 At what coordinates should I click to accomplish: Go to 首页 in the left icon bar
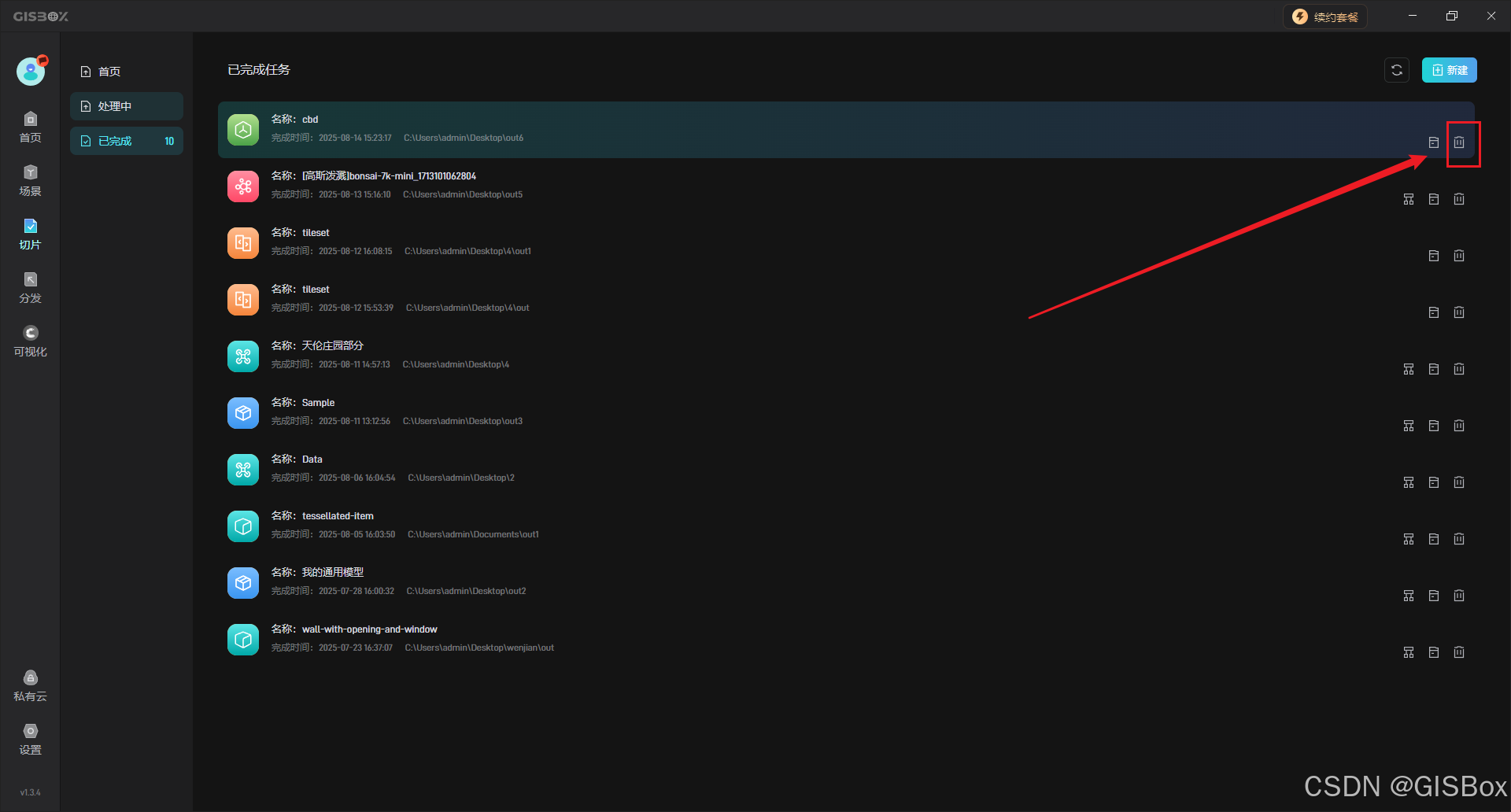coord(31,127)
